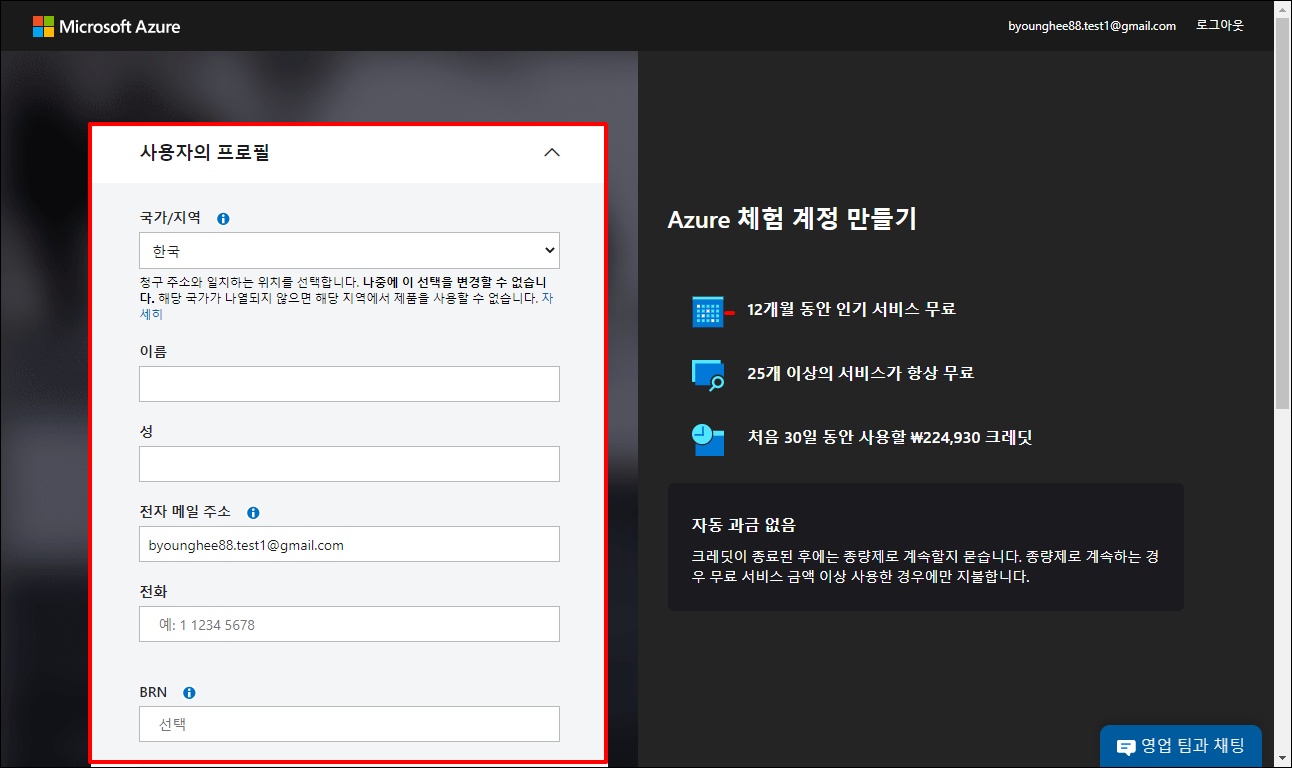
Task: Click the BRN input field
Action: [349, 724]
